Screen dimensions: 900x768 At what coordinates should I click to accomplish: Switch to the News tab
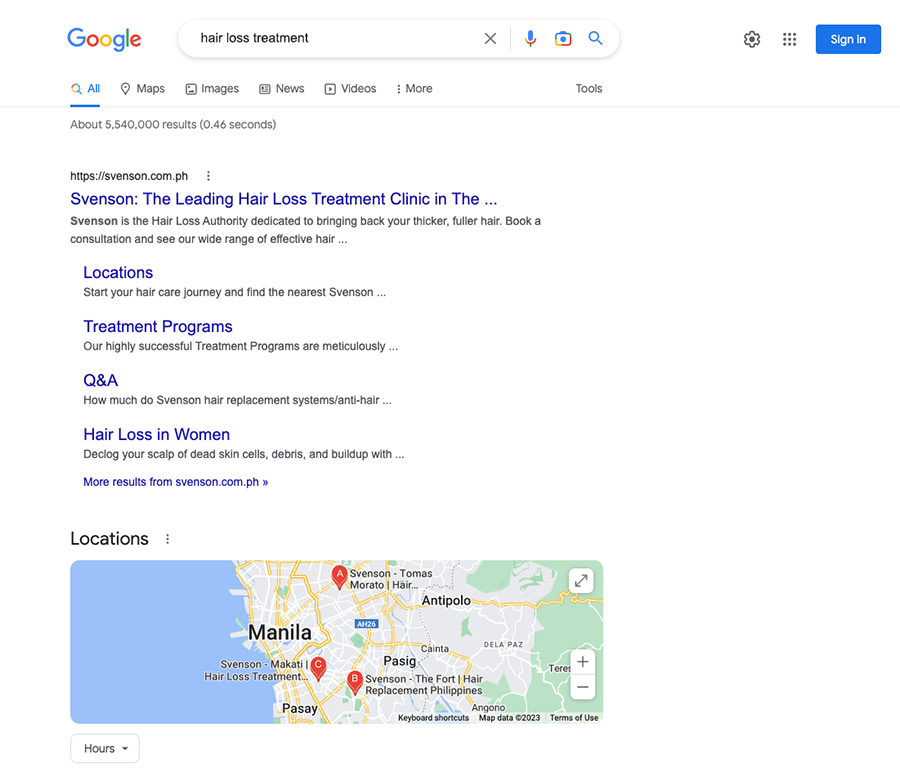pos(281,89)
